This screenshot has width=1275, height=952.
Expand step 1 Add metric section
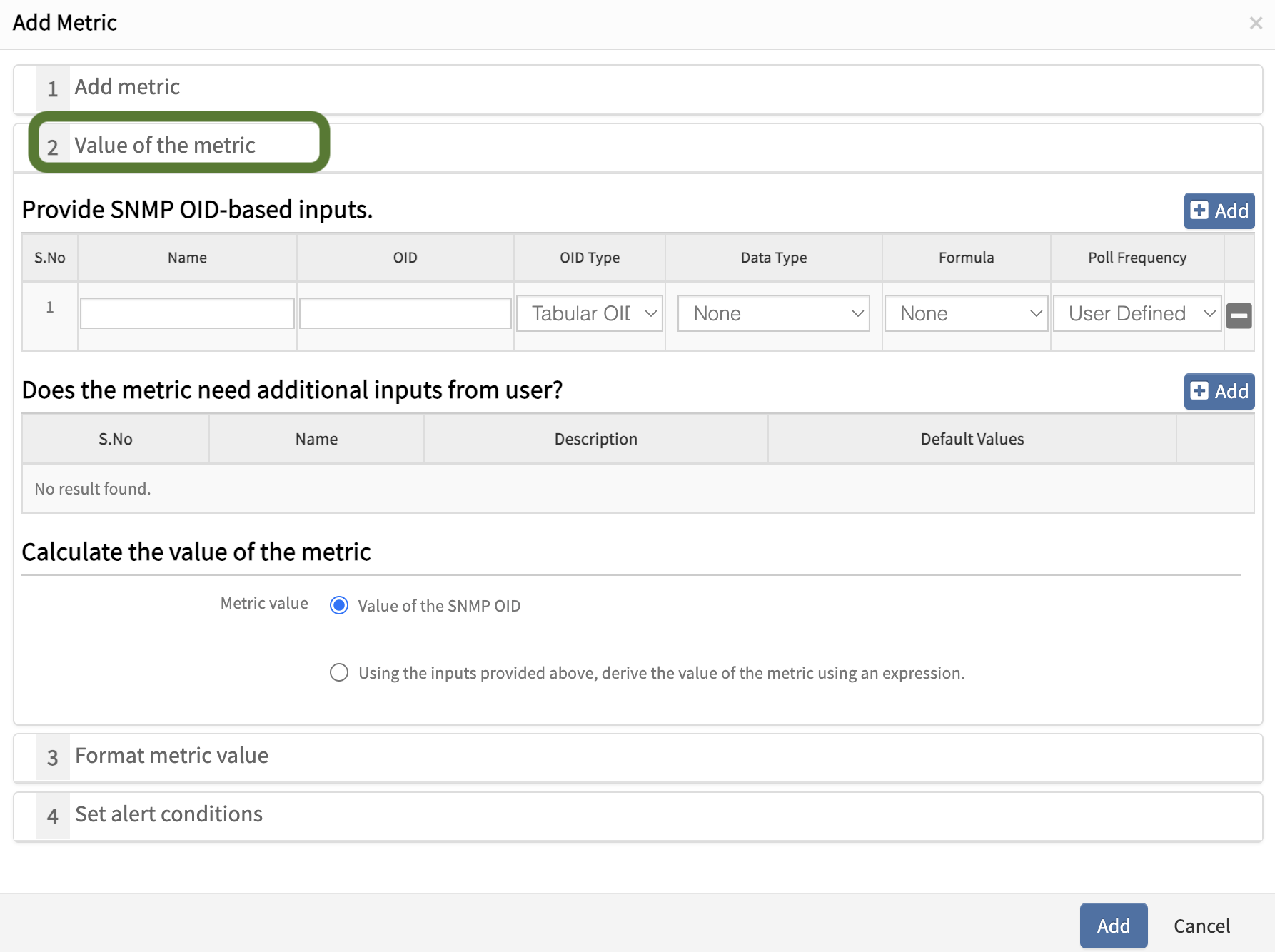128,88
